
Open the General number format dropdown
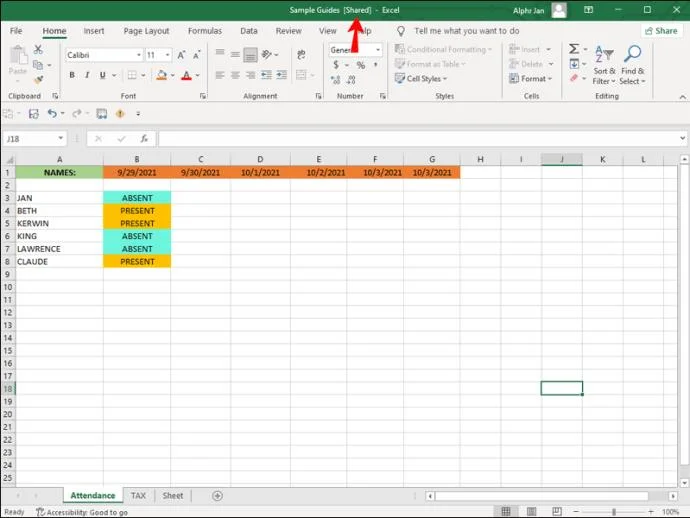point(378,50)
